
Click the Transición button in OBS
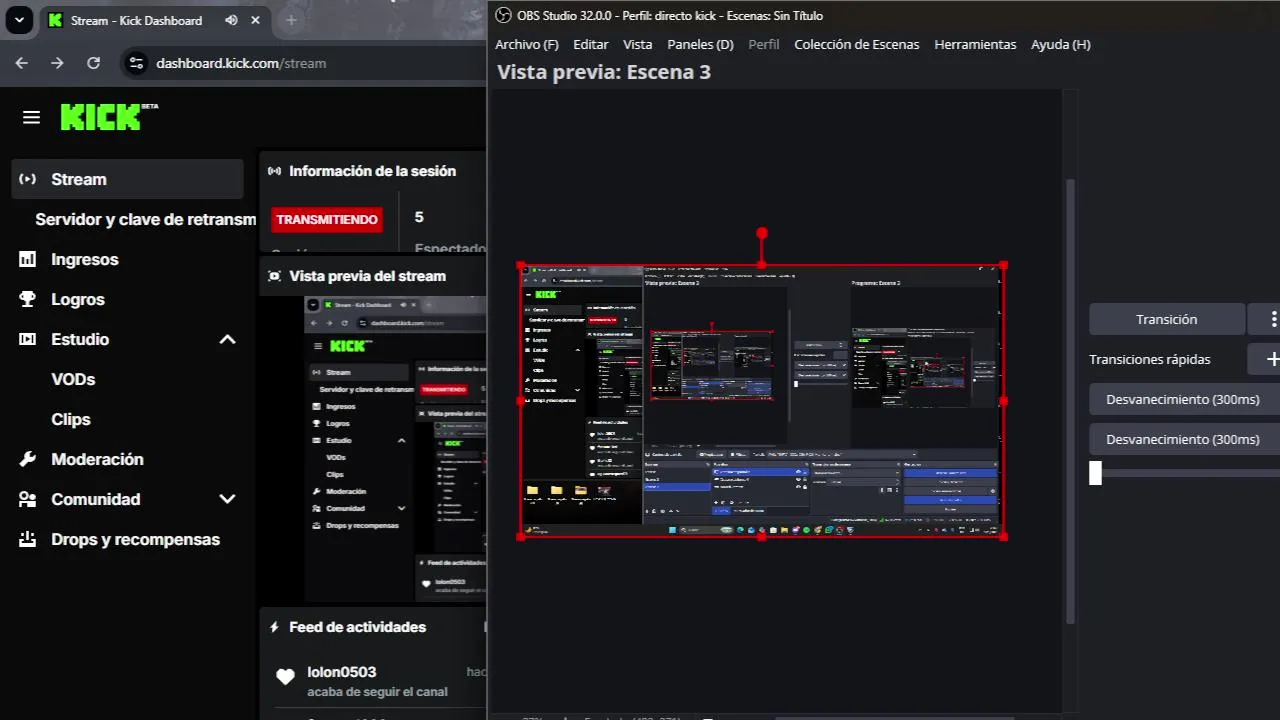click(1167, 319)
